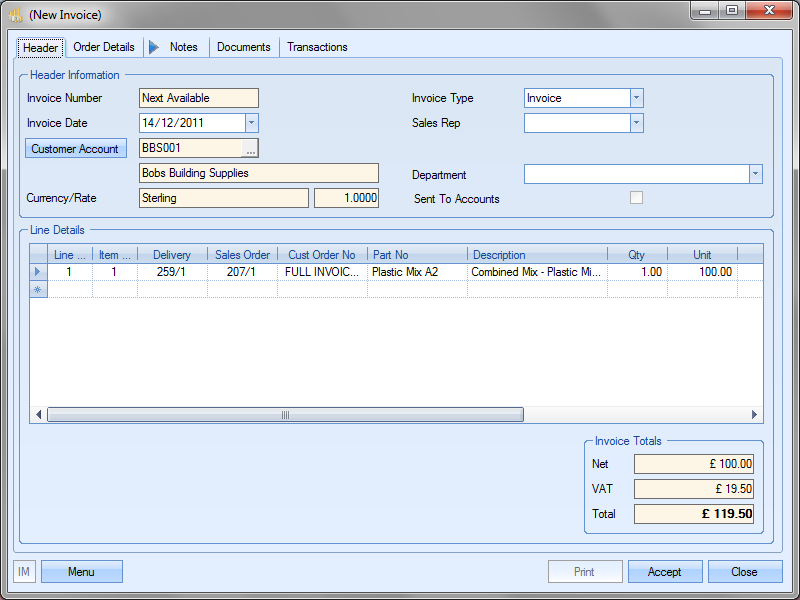Switch to the Order Details tab
Image resolution: width=800 pixels, height=600 pixels.
pos(104,47)
